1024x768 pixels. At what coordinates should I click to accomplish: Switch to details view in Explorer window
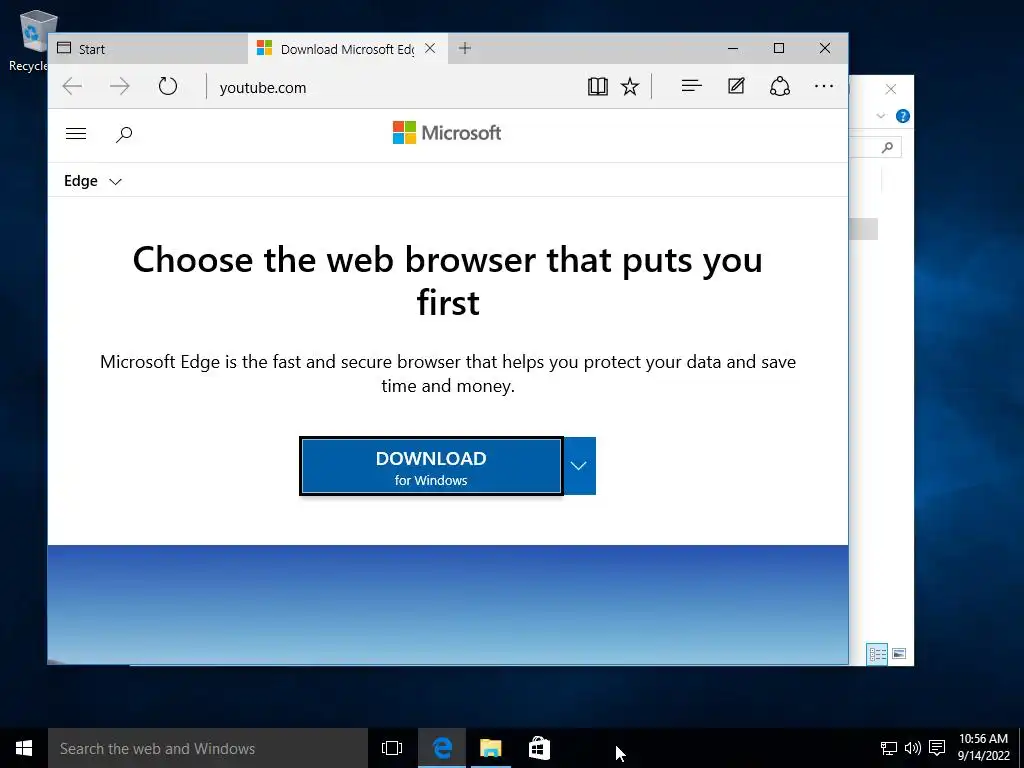pyautogui.click(x=877, y=654)
